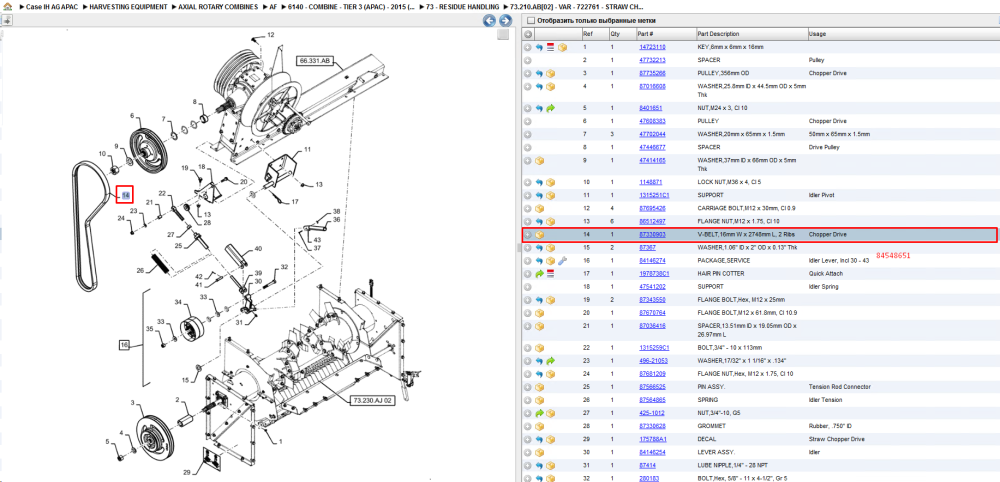Click wrench icon for PACKAGE,SERVICE row

tap(562, 261)
